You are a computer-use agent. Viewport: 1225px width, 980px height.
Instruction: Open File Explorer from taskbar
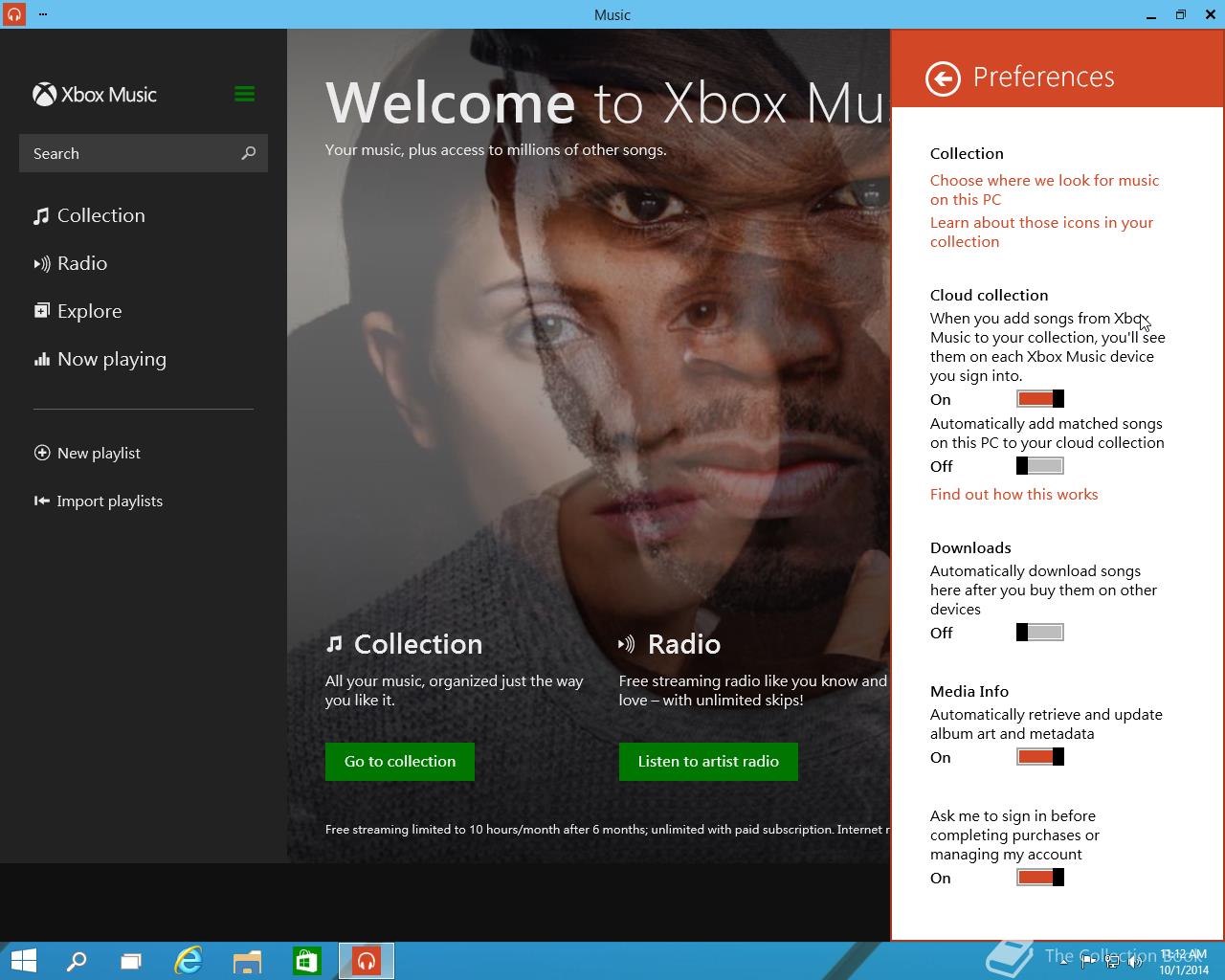click(x=248, y=961)
